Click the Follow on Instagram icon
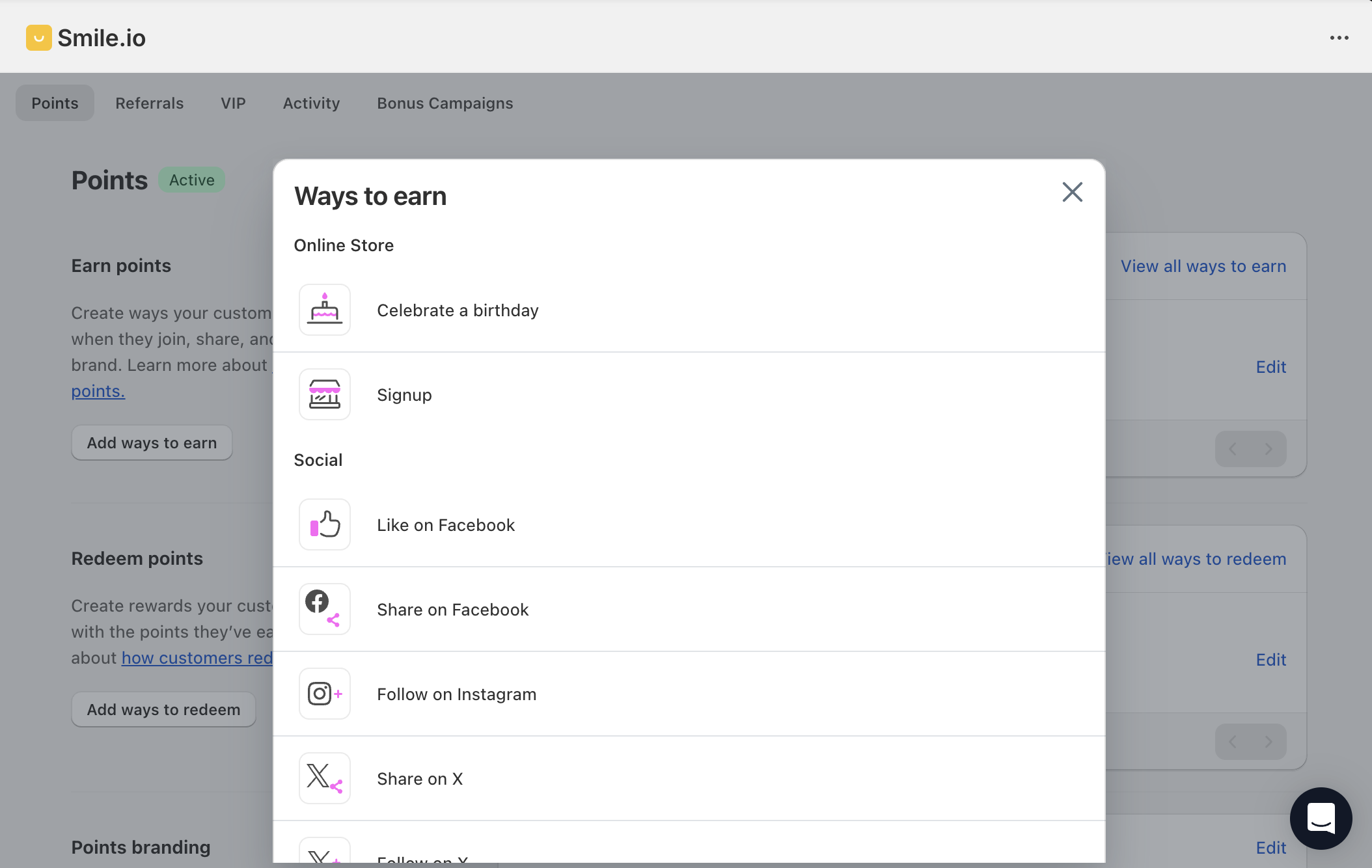 click(x=324, y=694)
